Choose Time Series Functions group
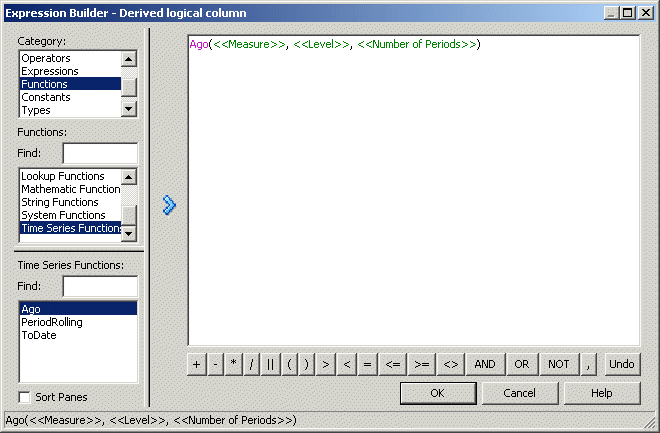The image size is (660, 433). [x=70, y=228]
